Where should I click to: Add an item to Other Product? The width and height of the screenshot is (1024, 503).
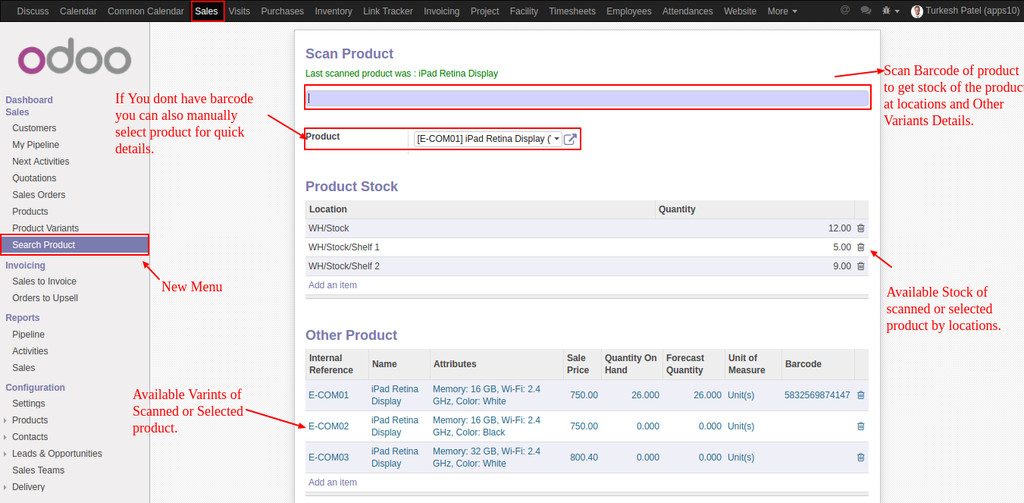point(332,483)
